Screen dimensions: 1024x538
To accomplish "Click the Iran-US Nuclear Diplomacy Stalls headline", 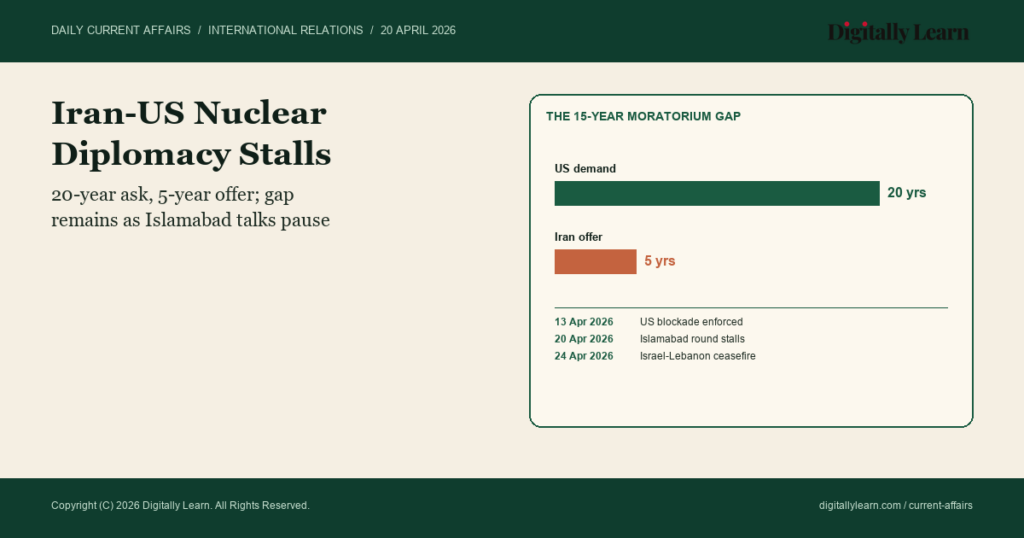I will point(191,133).
